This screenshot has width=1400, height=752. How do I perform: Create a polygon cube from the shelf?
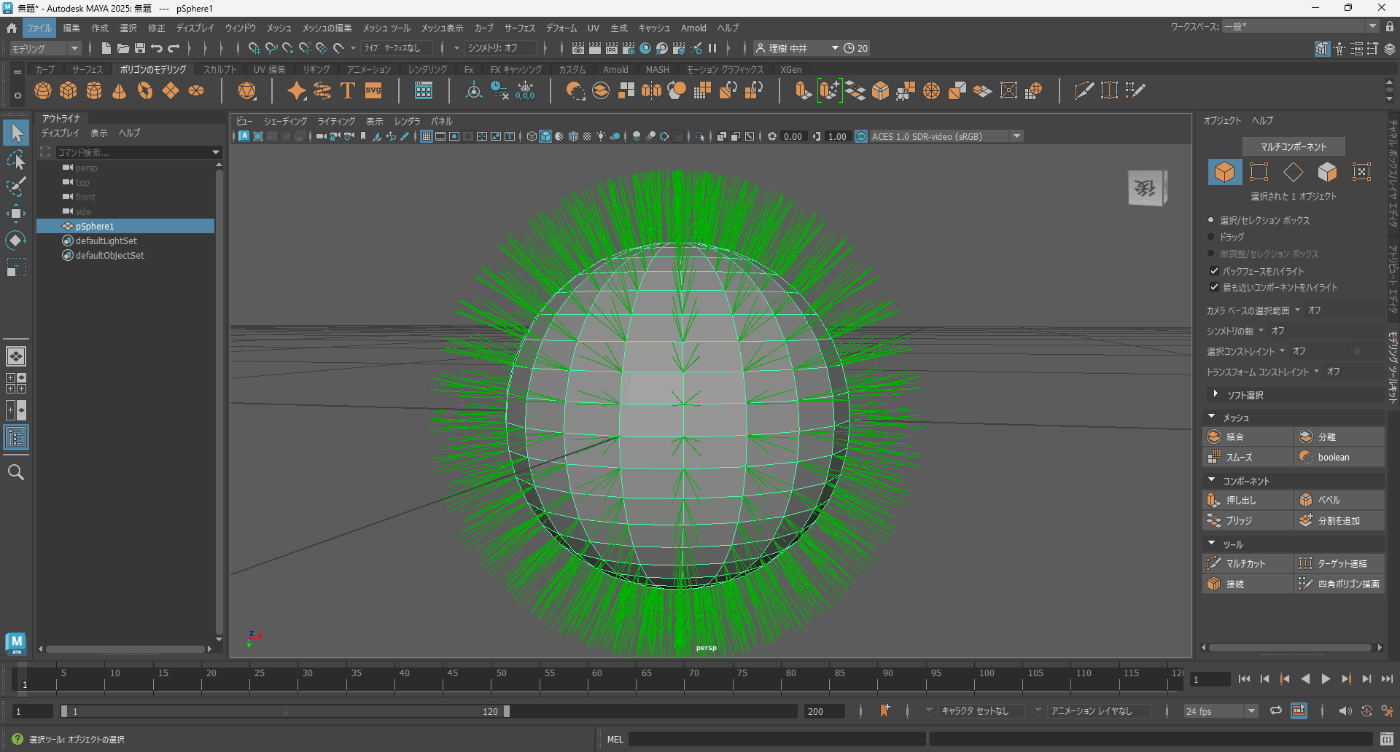click(x=68, y=91)
